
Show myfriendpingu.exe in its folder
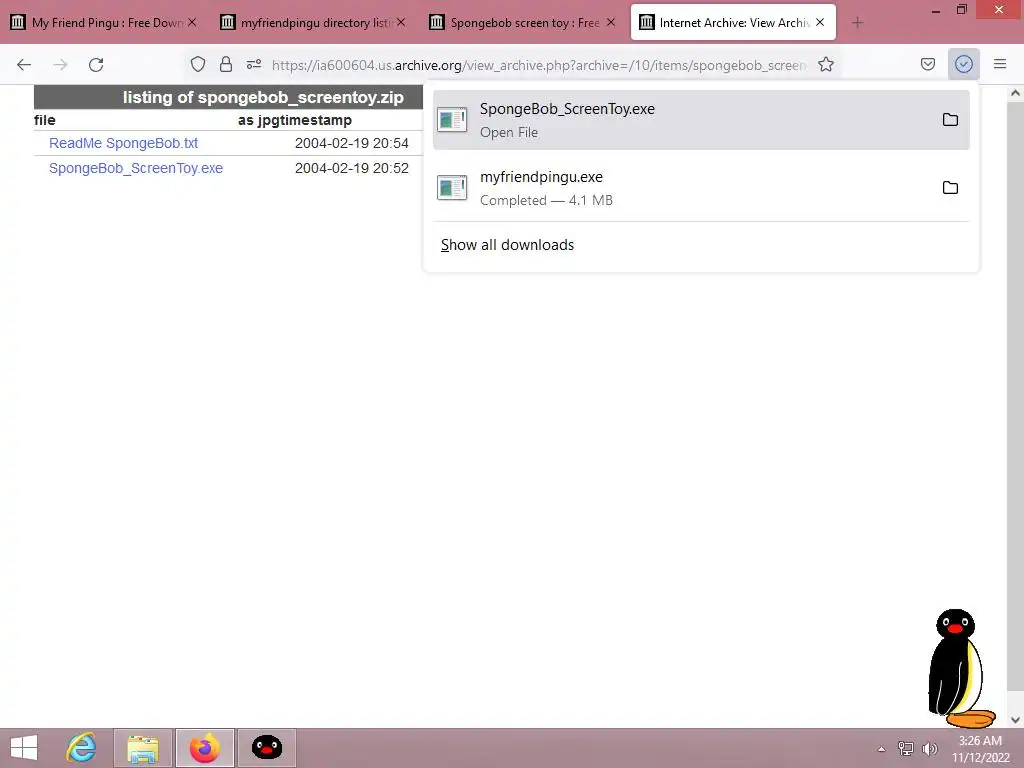point(950,188)
